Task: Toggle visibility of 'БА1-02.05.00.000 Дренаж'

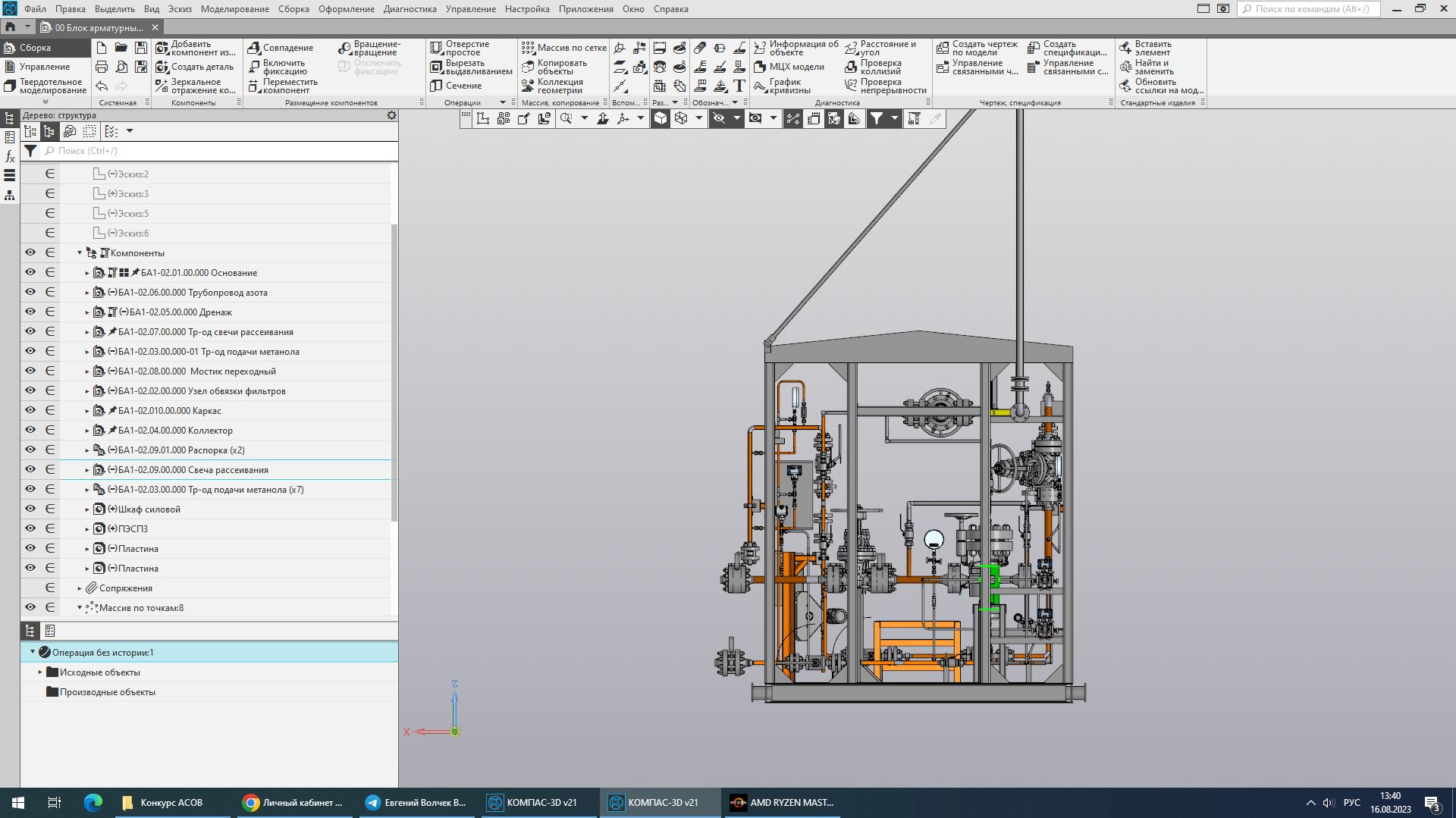Action: [x=30, y=312]
